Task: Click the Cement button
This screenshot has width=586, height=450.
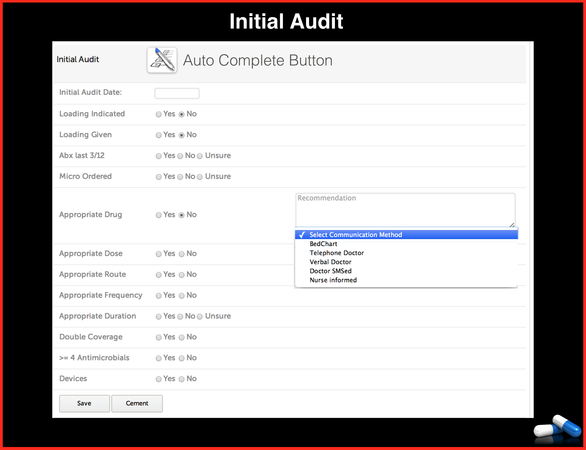Action: coord(137,404)
